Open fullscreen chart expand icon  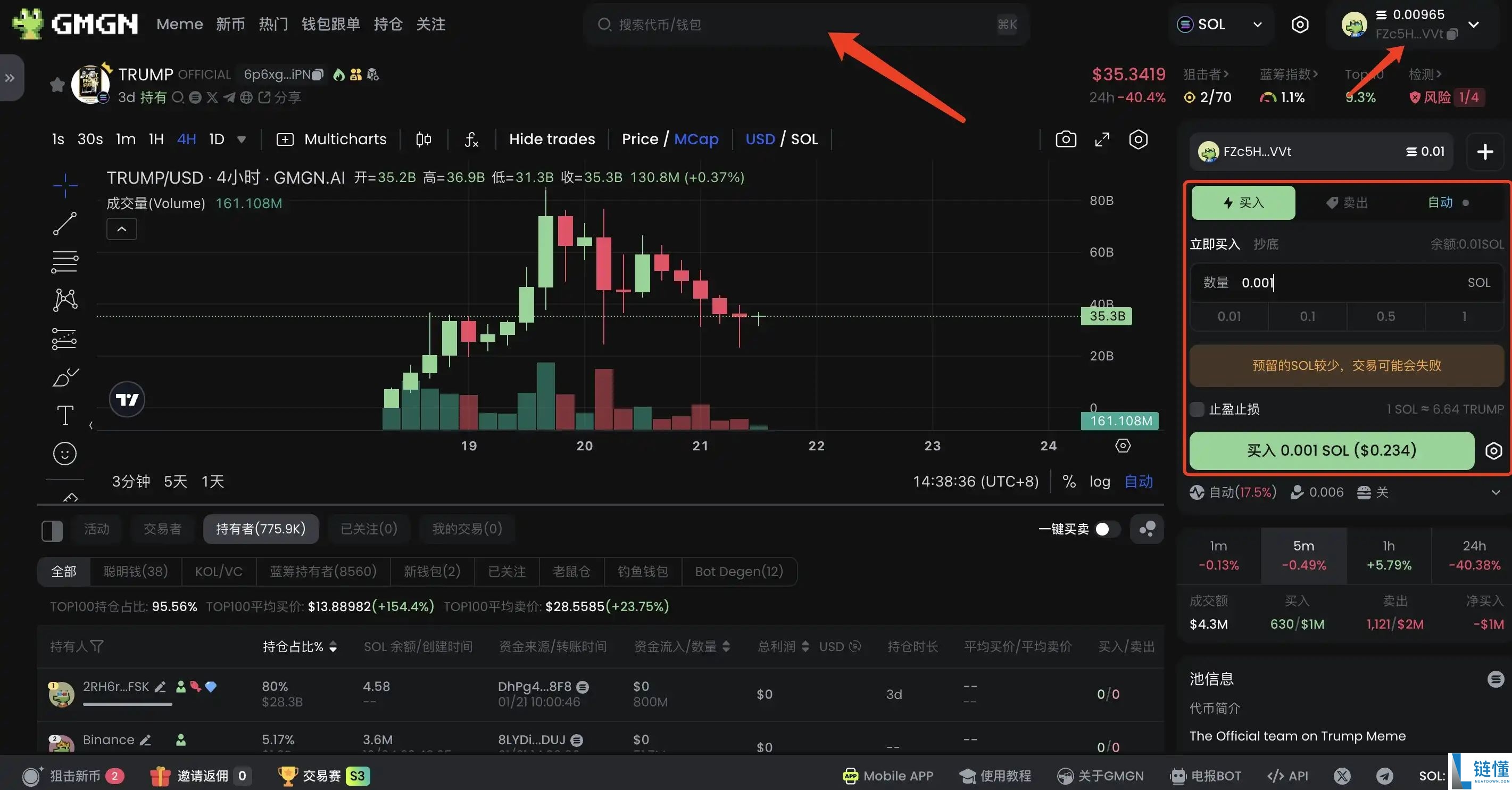[1102, 139]
